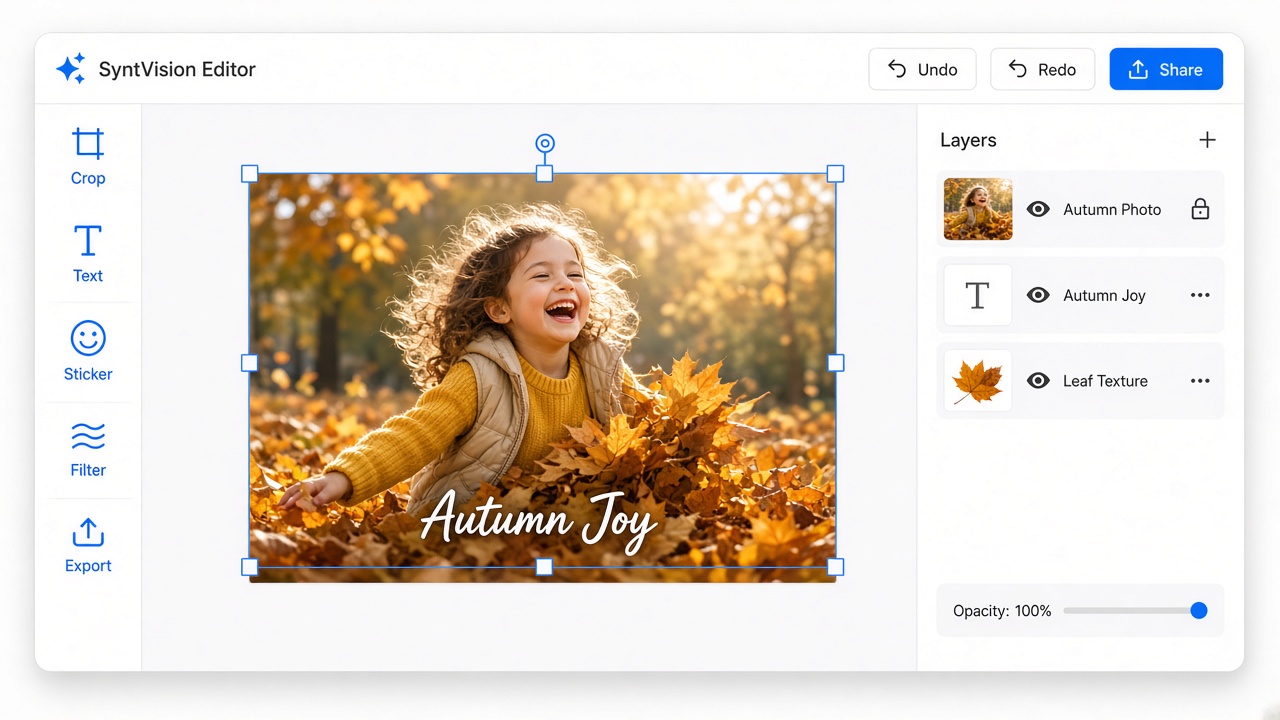Click the Autumn Joy layer name
1280x720 pixels.
(x=1104, y=296)
